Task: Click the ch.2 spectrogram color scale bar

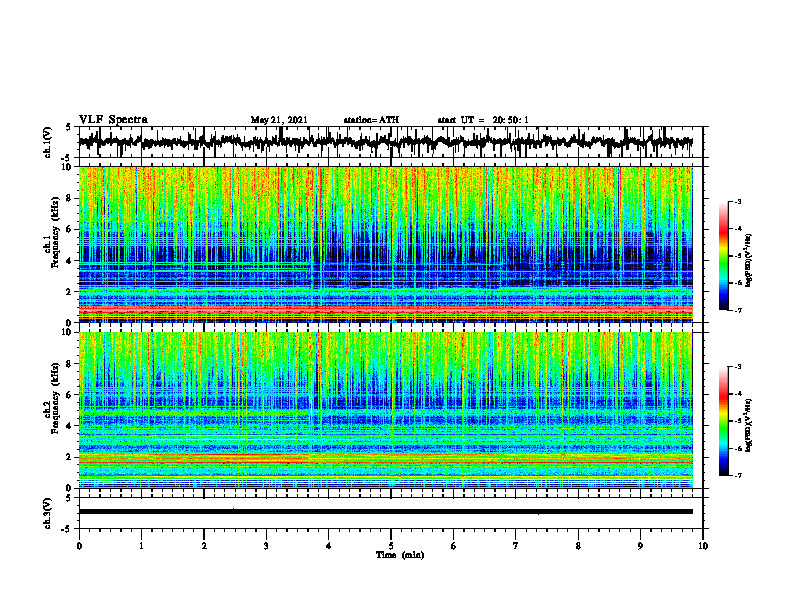Action: (x=723, y=421)
